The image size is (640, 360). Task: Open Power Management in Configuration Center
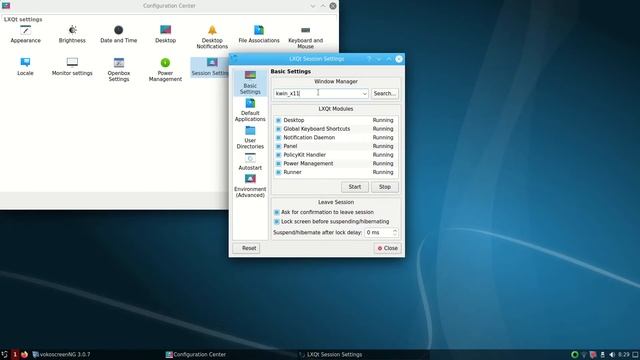coord(165,70)
